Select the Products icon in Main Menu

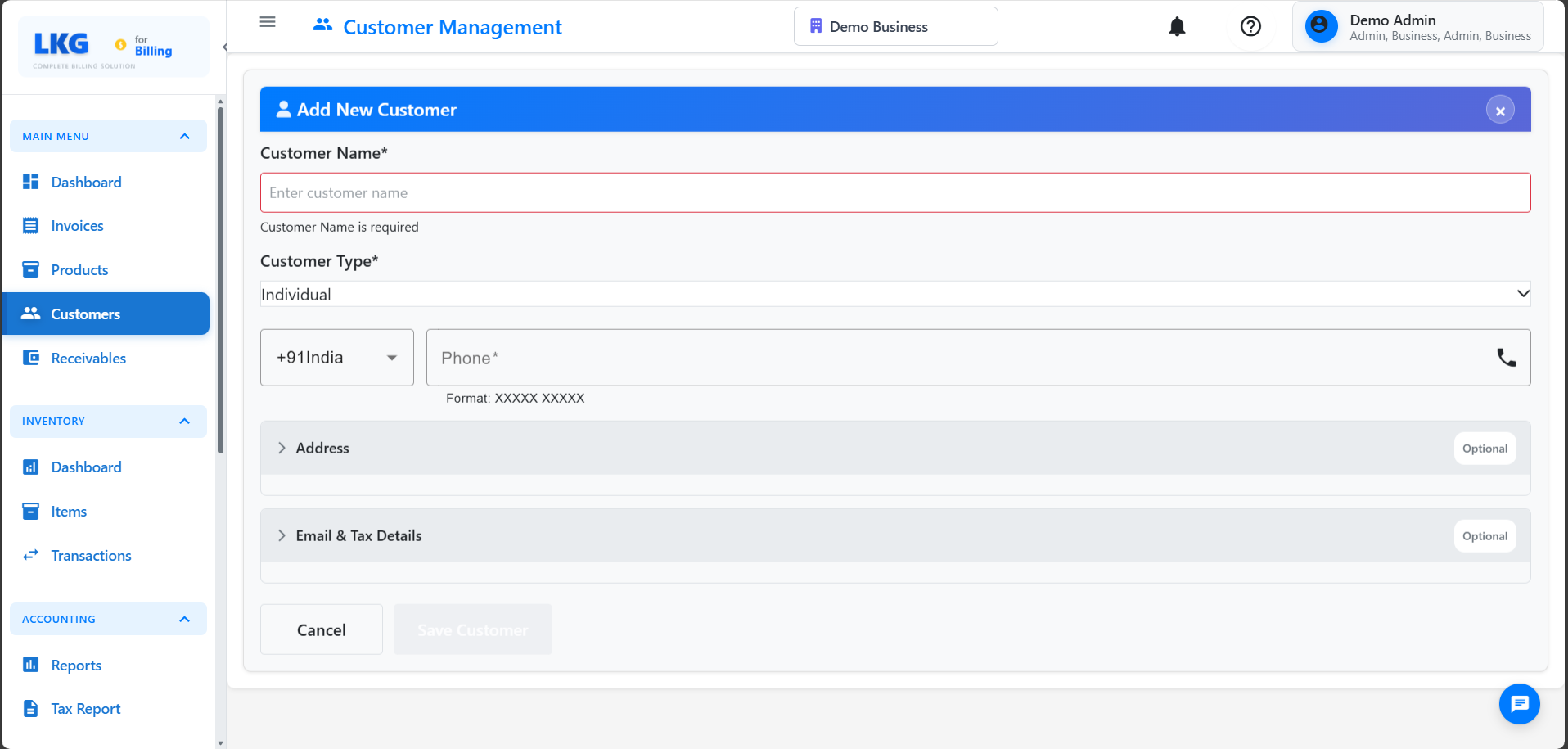(x=30, y=269)
